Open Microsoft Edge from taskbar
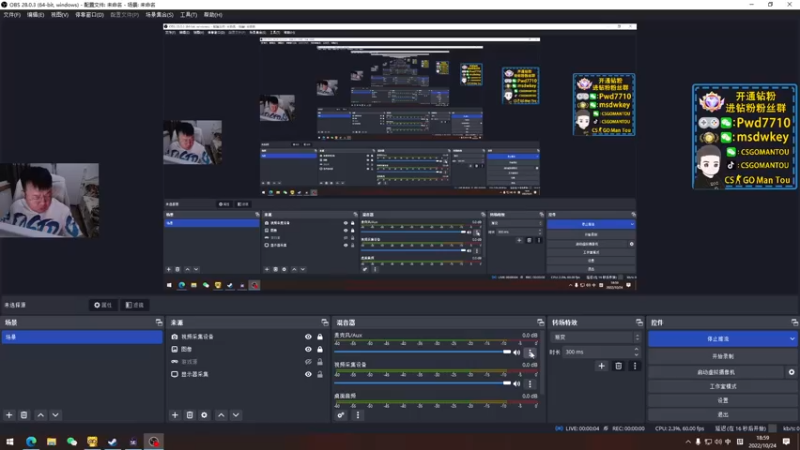Image resolution: width=800 pixels, height=450 pixels. point(31,441)
